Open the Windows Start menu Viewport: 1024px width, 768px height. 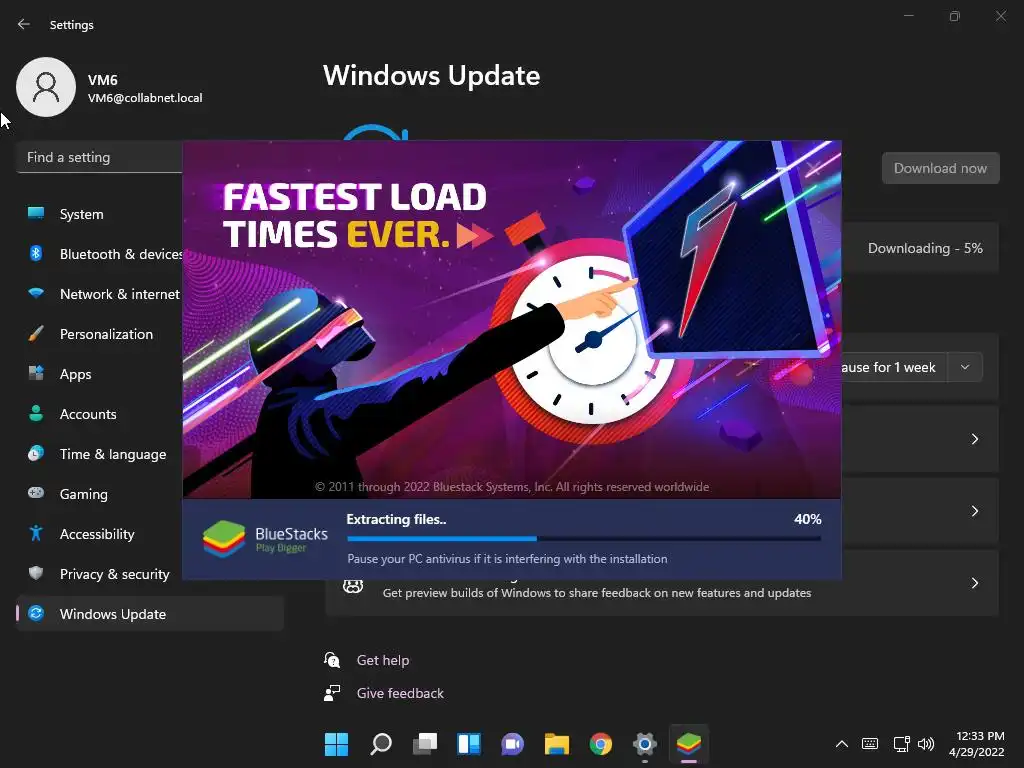[x=336, y=744]
